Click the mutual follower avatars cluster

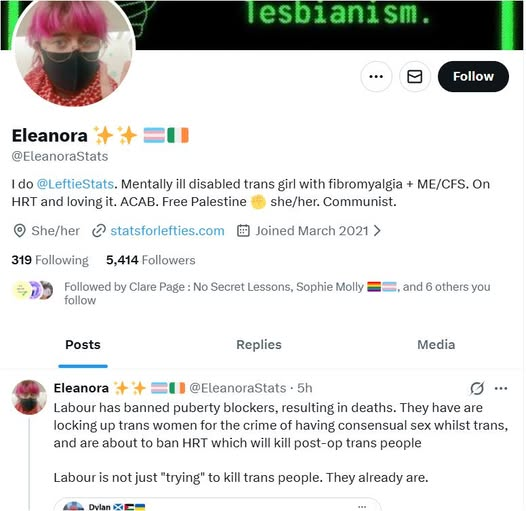33,290
